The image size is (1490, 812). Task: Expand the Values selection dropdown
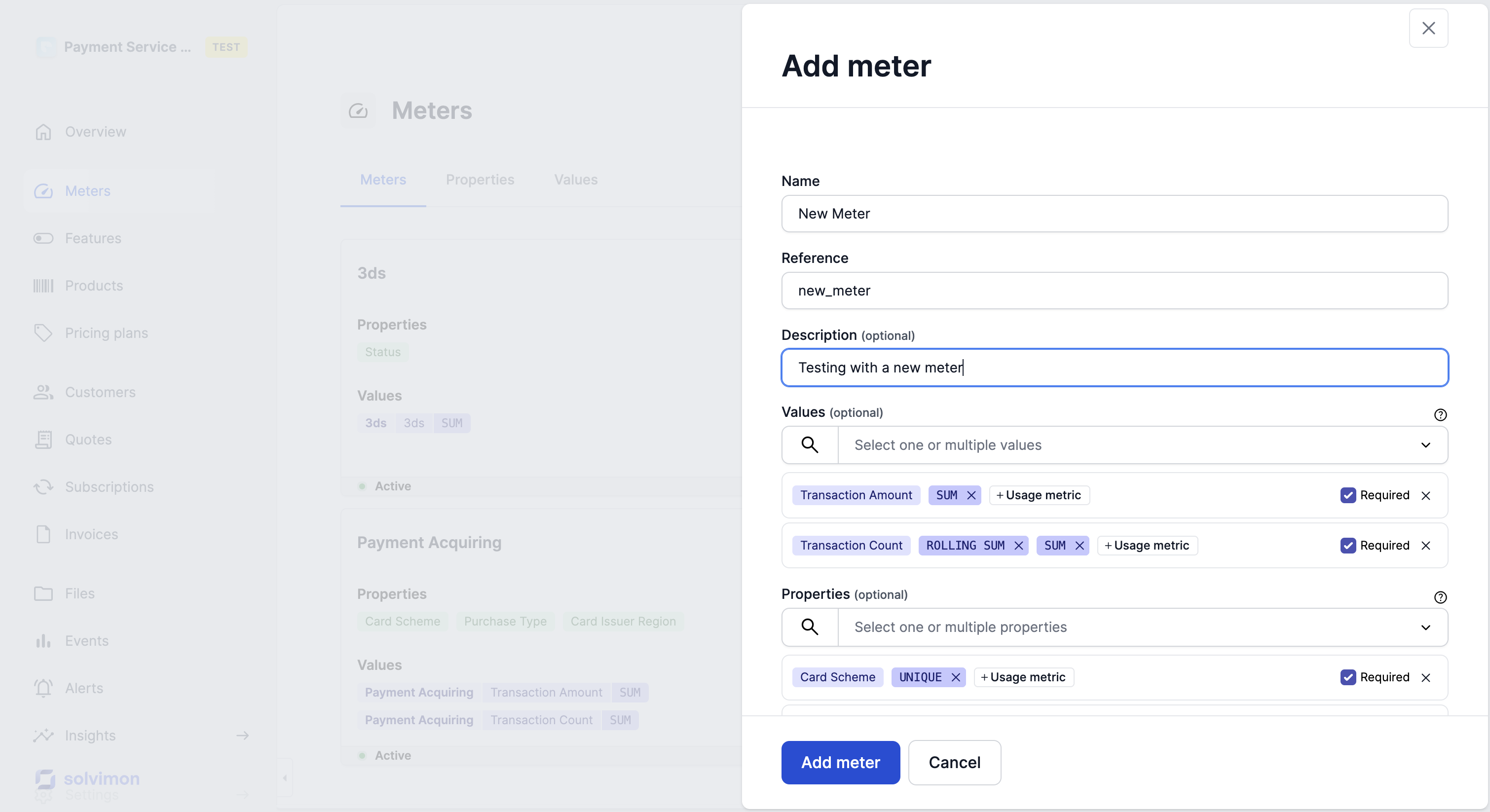click(x=1425, y=445)
